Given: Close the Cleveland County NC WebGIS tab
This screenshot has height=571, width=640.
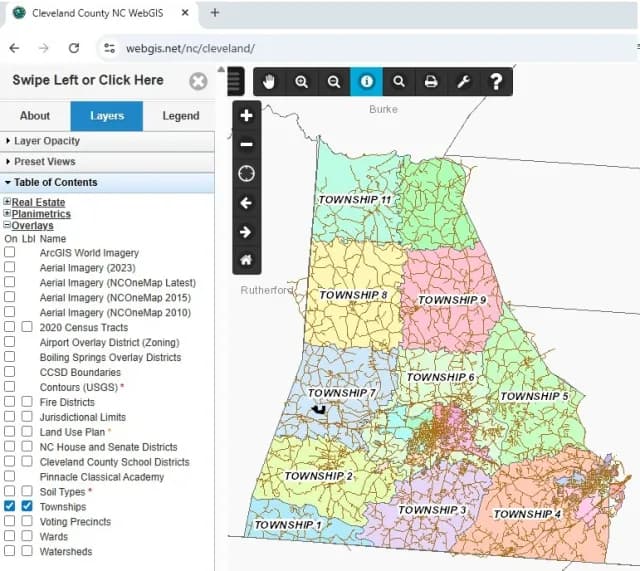Looking at the screenshot, I should (185, 13).
